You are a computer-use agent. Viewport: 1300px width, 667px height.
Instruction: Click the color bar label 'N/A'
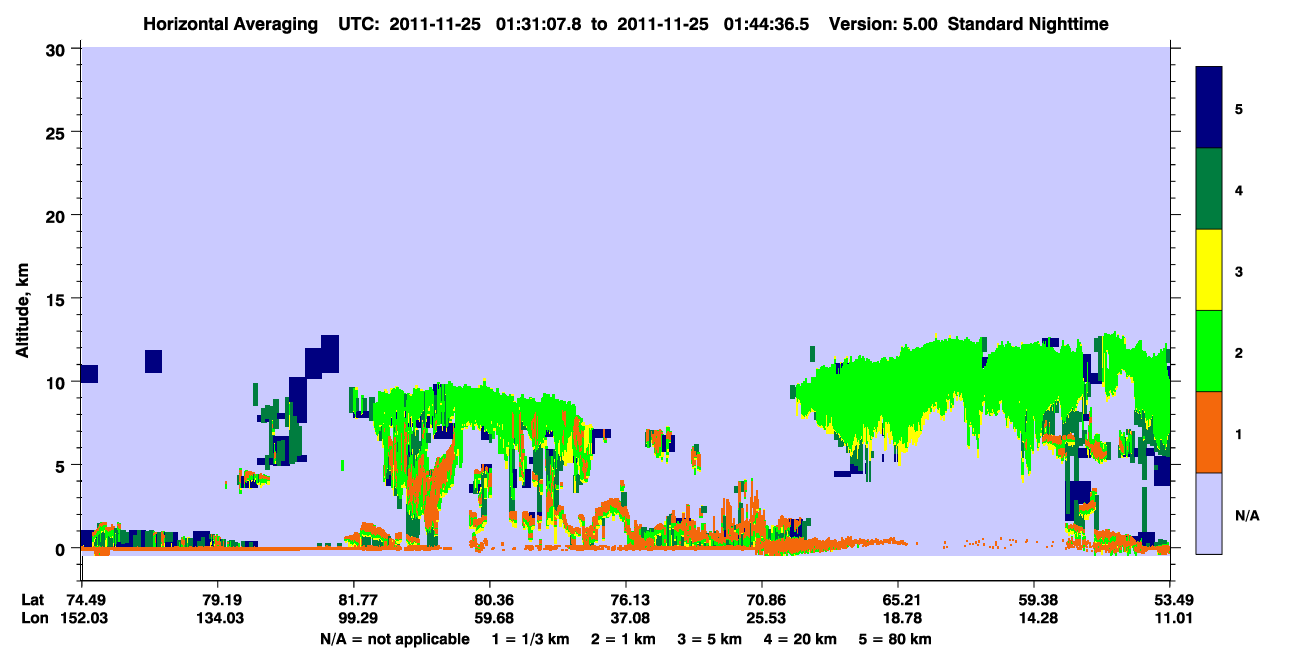coord(1247,516)
